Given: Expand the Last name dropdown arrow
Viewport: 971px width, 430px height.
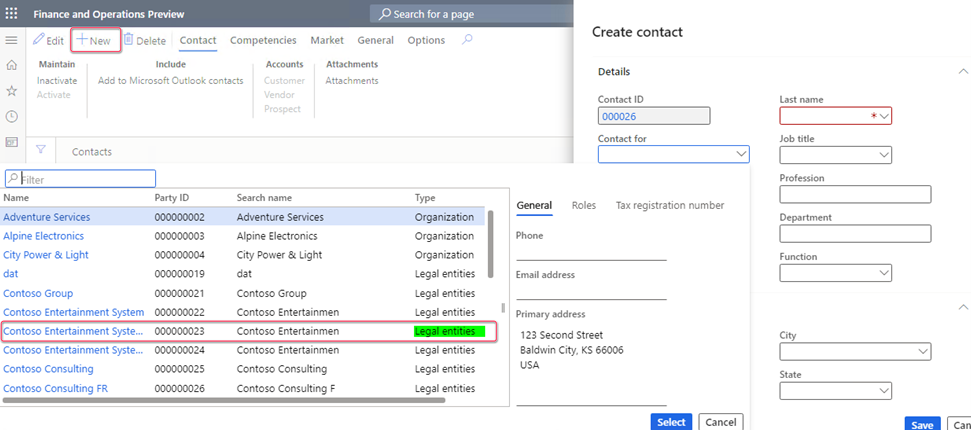Looking at the screenshot, I should coord(884,116).
